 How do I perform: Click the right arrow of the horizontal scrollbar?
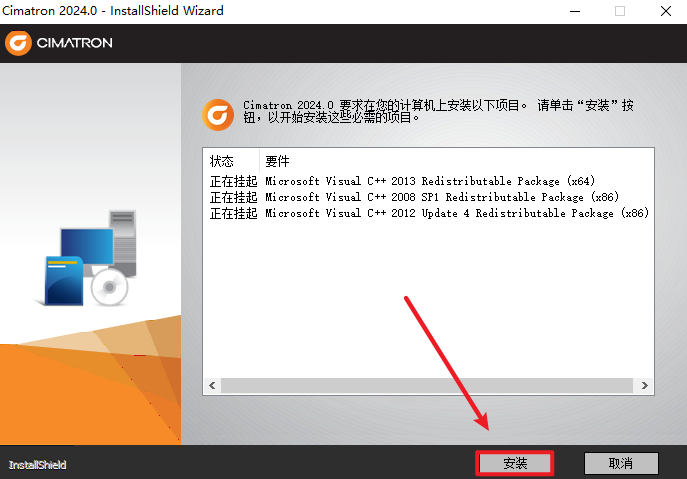click(646, 385)
